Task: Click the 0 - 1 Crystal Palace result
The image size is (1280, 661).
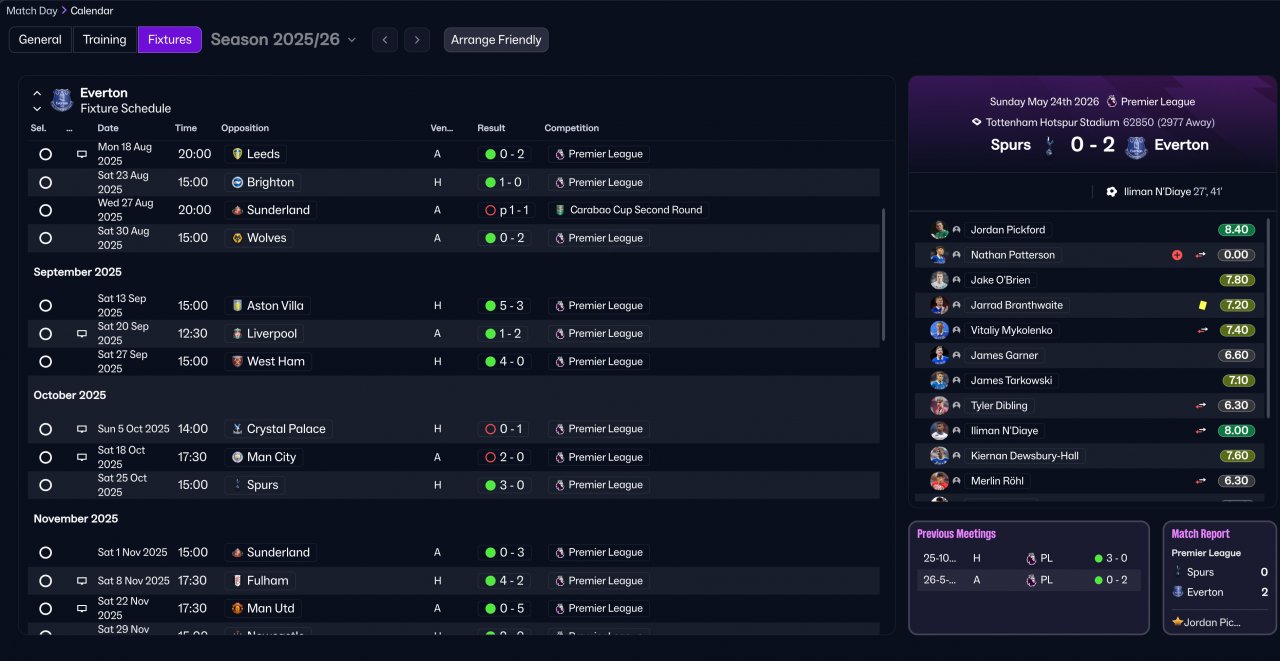Action: tap(504, 429)
